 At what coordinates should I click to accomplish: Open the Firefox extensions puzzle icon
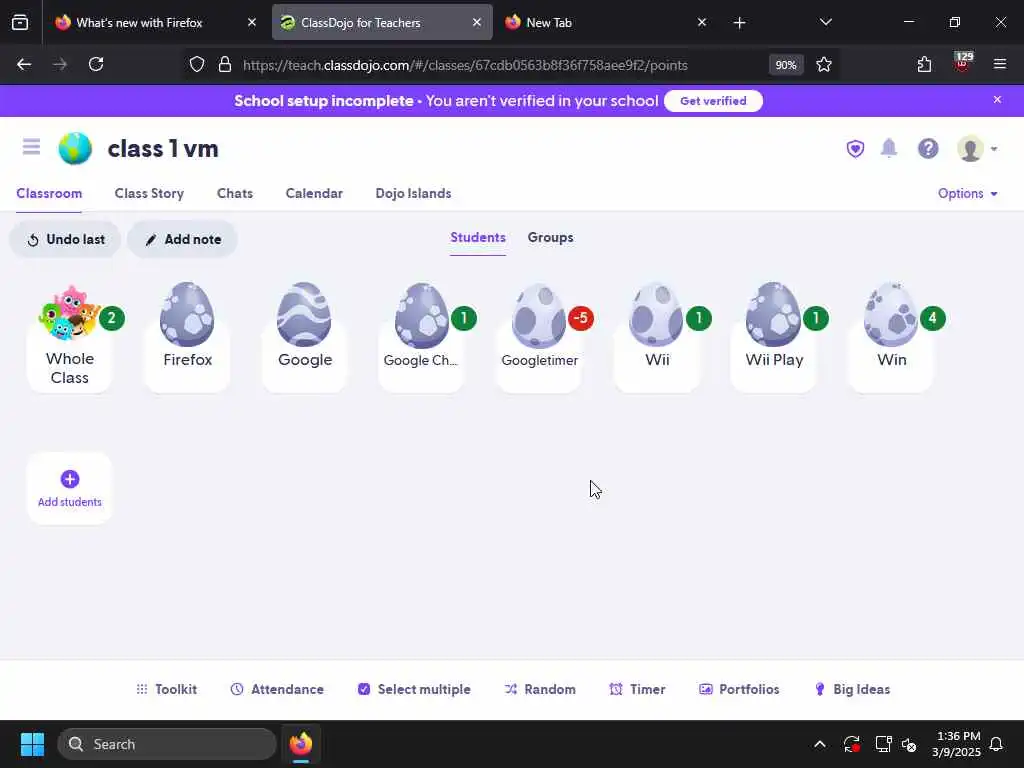pyautogui.click(x=924, y=65)
